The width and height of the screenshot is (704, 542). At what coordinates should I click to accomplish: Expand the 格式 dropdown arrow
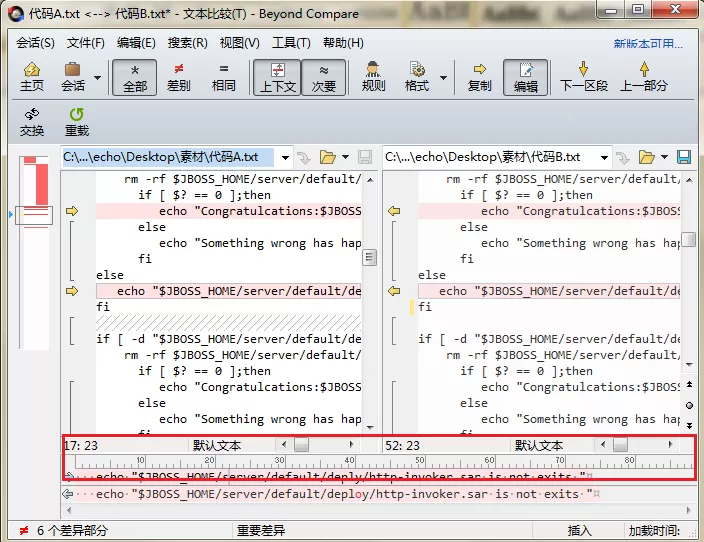443,78
